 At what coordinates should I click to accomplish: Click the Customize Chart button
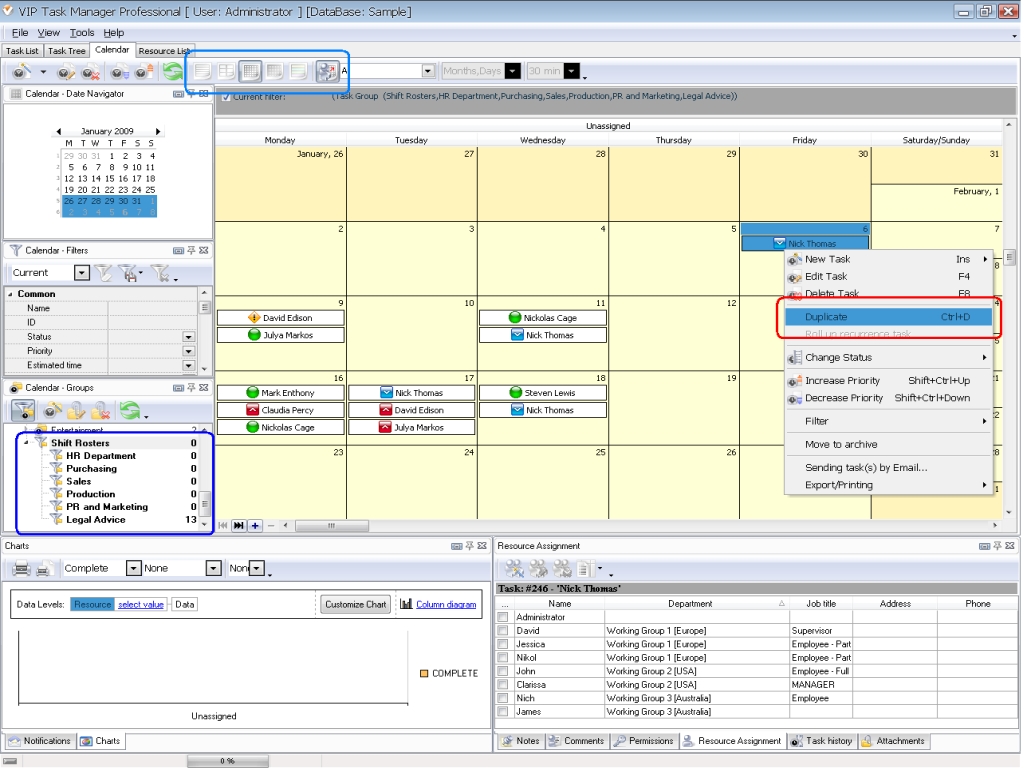(356, 604)
